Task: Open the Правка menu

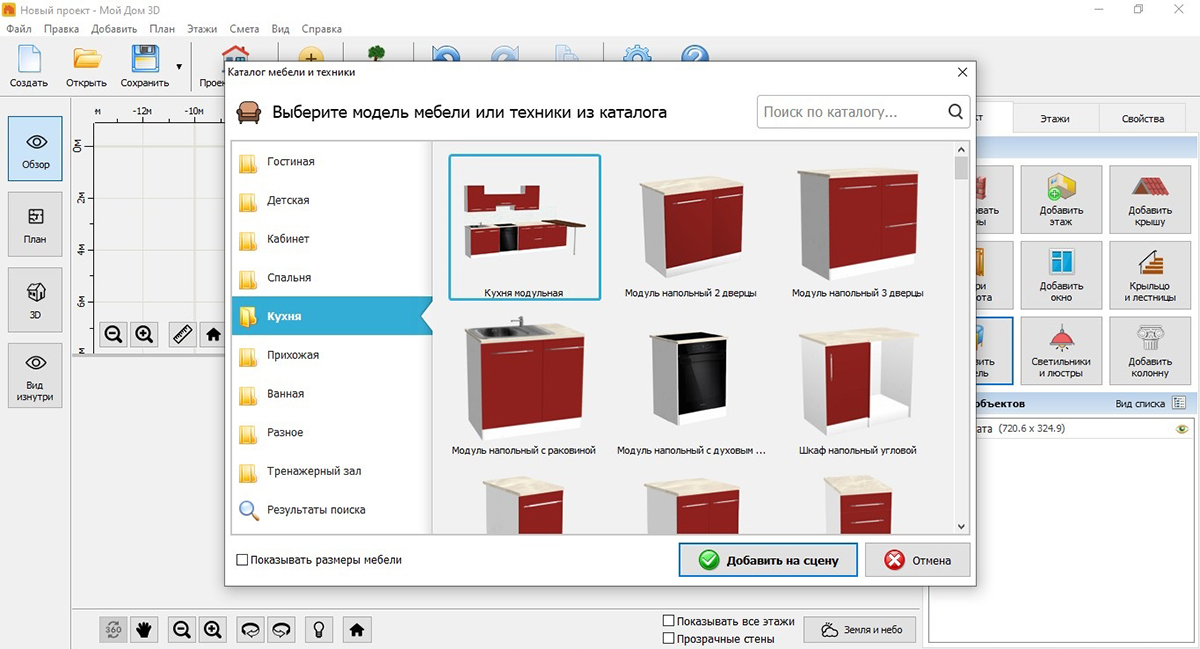Action: click(62, 29)
